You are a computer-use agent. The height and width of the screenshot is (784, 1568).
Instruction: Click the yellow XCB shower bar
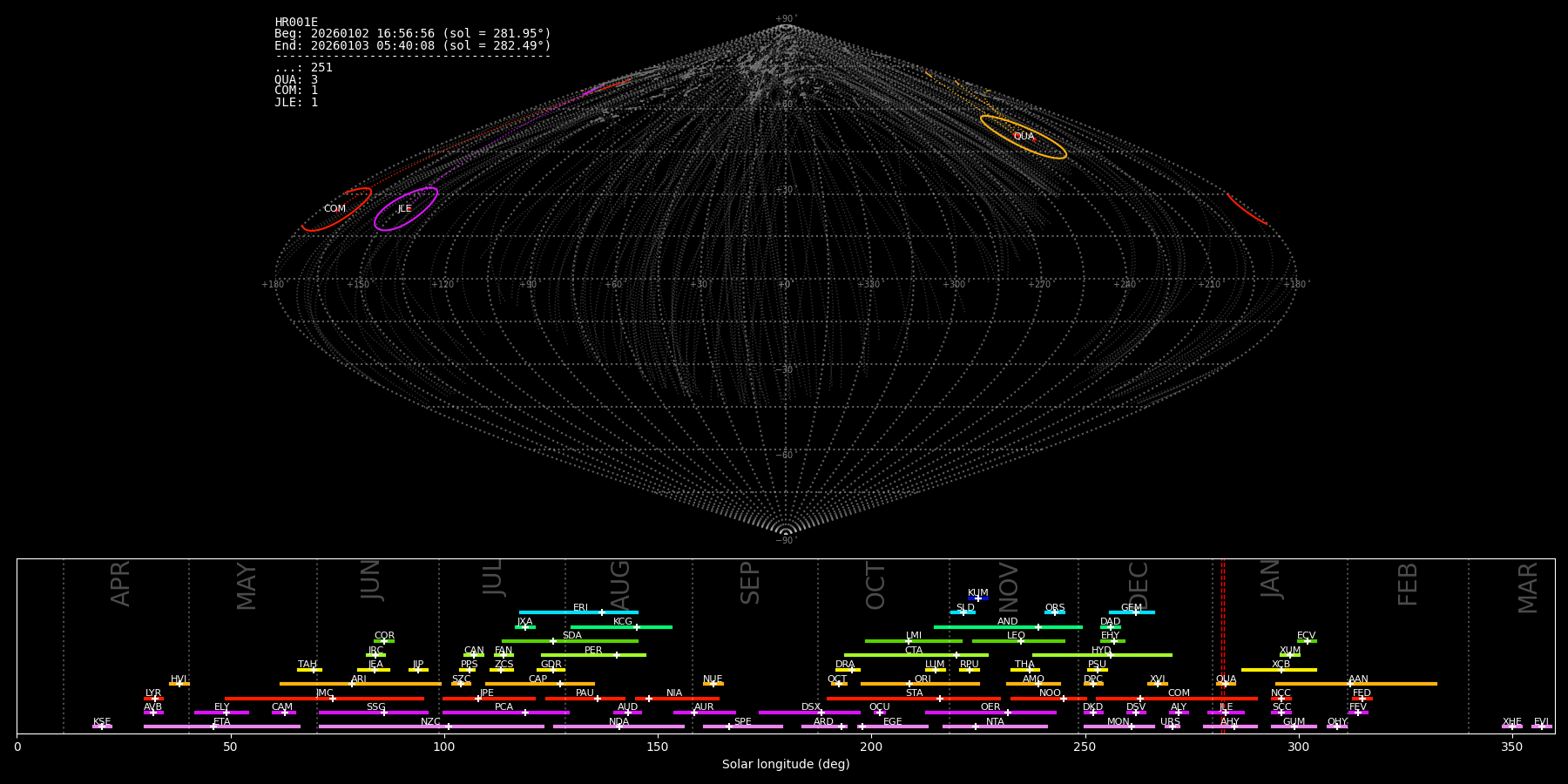pyautogui.click(x=1279, y=670)
